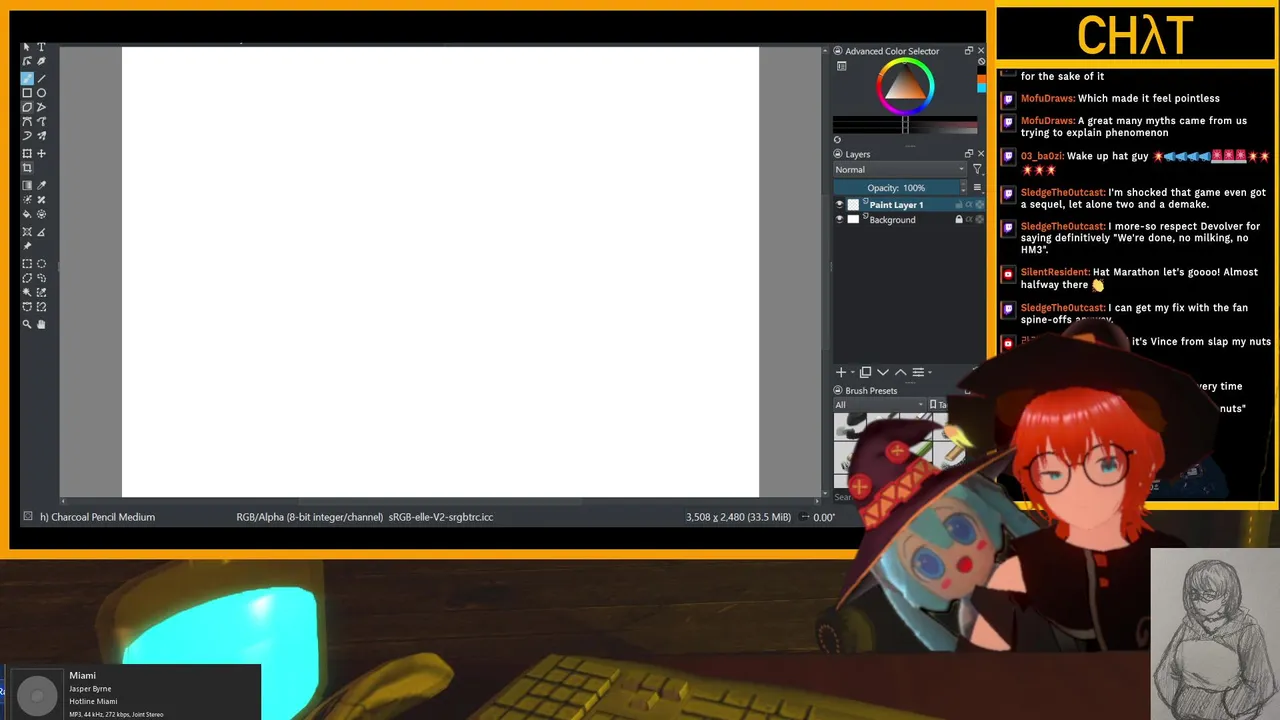
Task: Select the Multibrush tool
Action: pos(41,136)
